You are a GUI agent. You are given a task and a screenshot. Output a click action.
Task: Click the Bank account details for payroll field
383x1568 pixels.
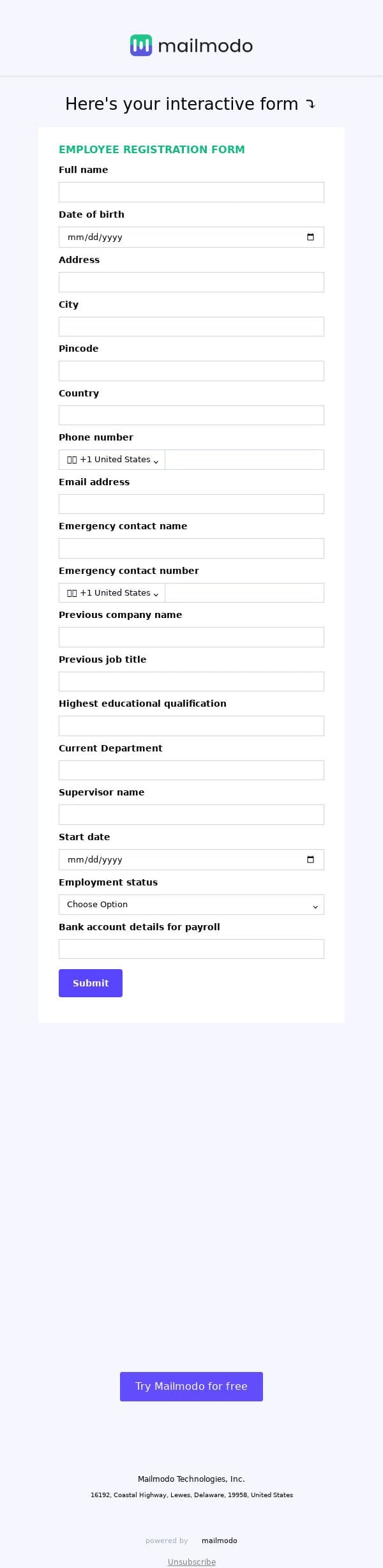[191, 949]
